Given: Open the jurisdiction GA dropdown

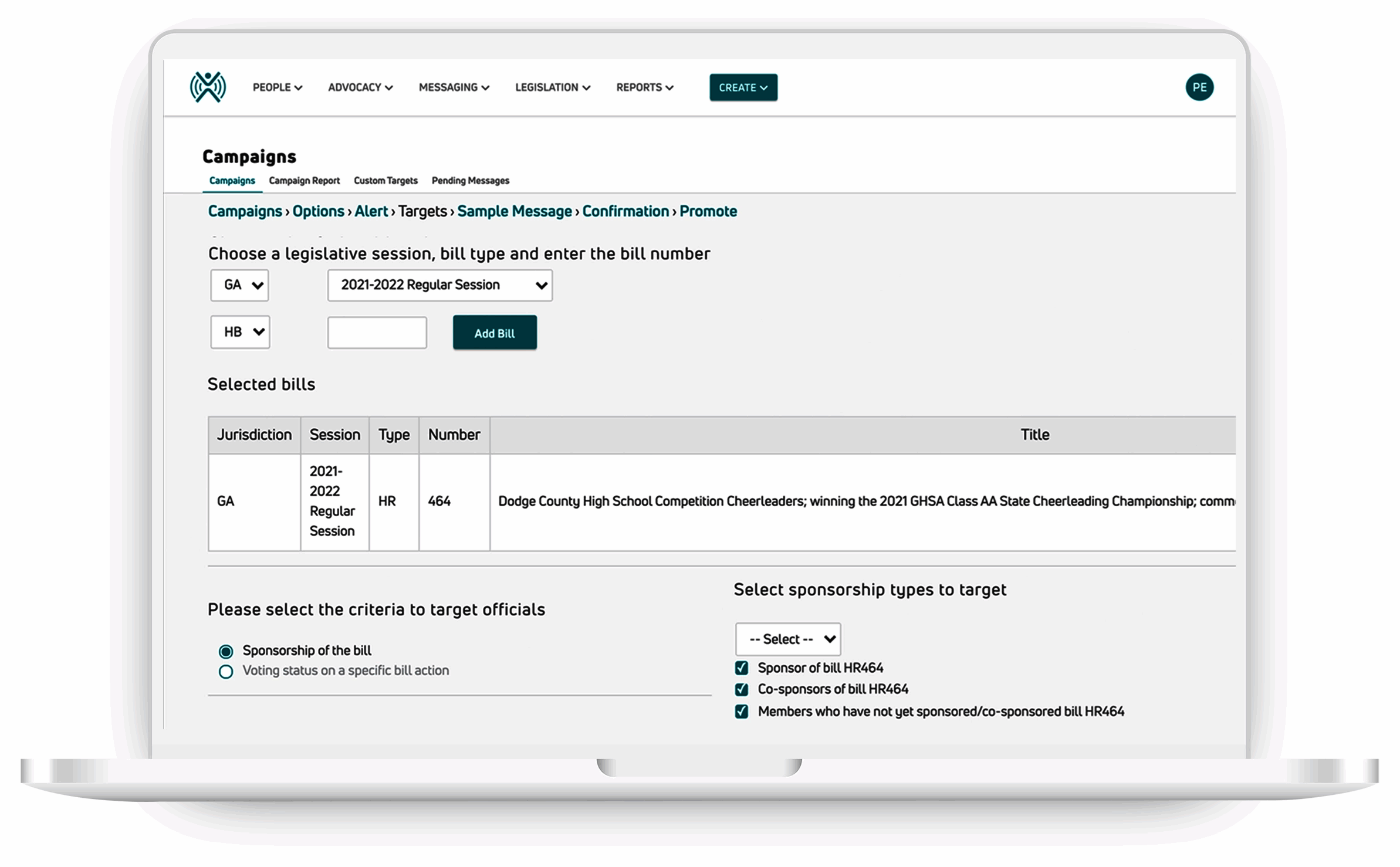Looking at the screenshot, I should 239,285.
